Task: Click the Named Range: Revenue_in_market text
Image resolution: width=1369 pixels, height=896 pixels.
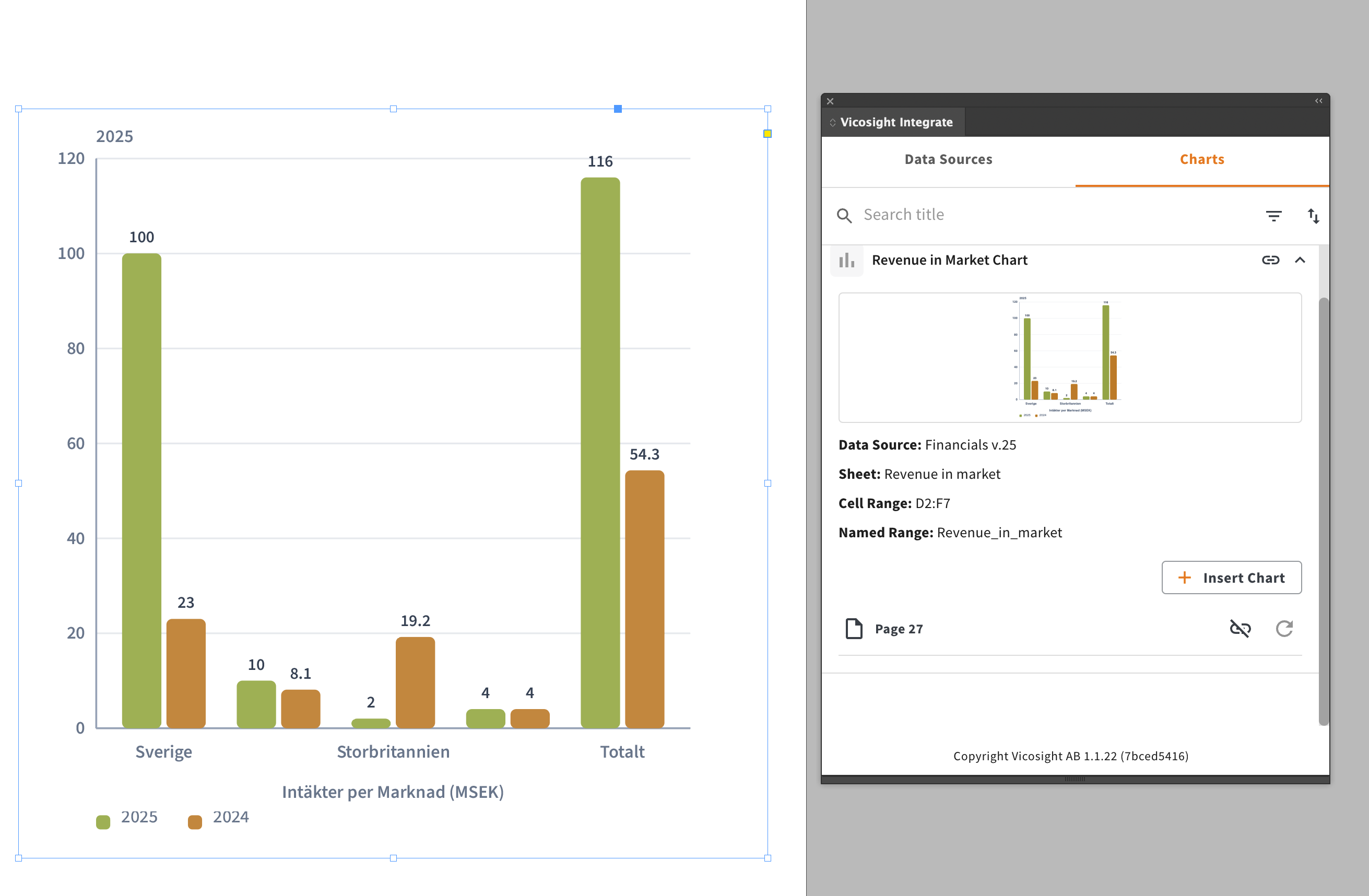Action: tap(950, 533)
